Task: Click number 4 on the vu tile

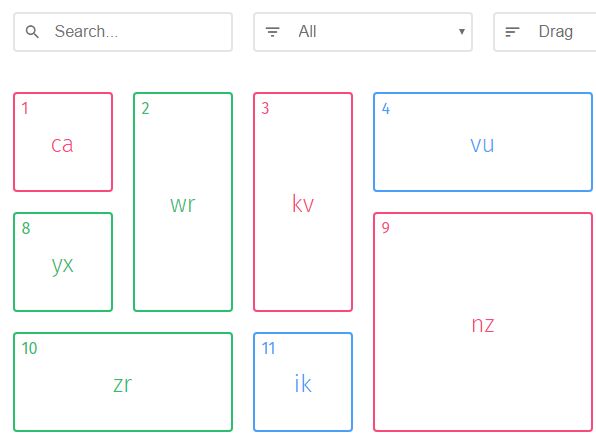Action: [385, 109]
